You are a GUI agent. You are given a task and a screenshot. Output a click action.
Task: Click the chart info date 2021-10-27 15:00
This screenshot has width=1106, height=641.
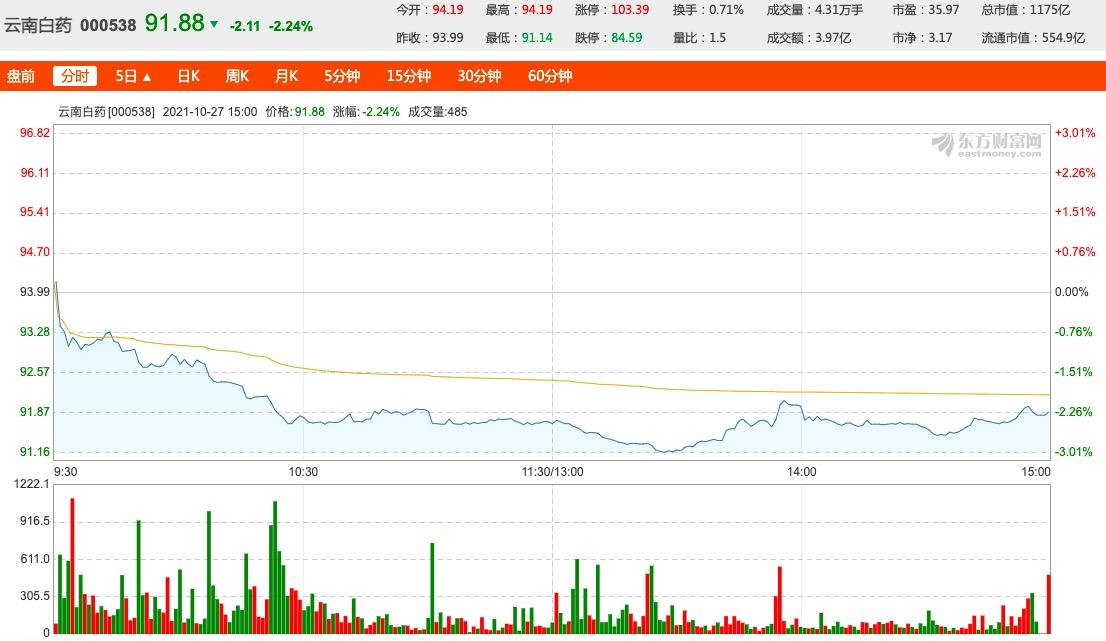(x=209, y=111)
